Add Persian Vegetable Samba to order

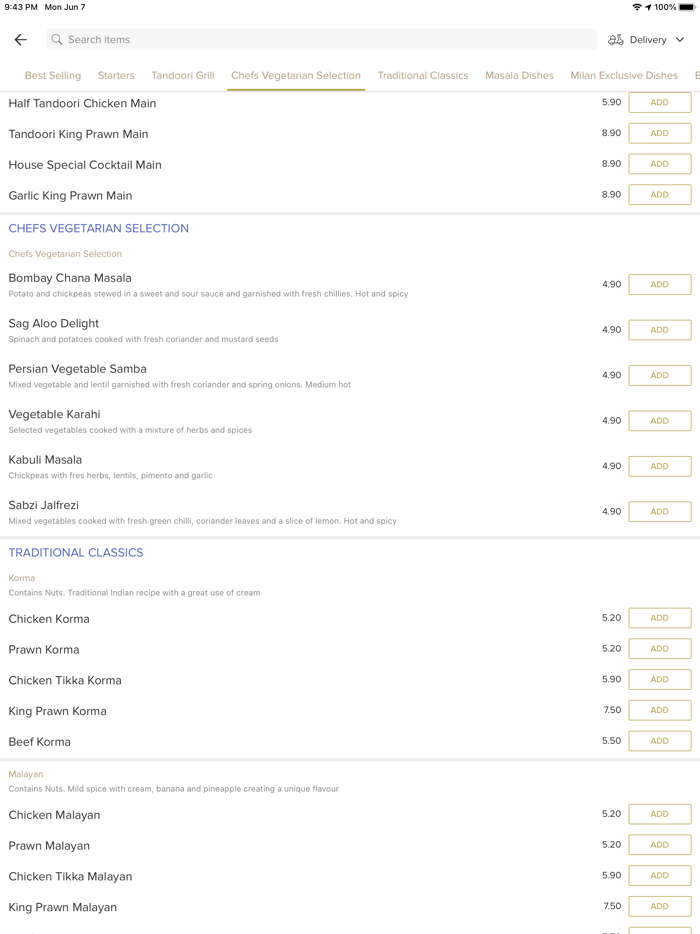659,375
